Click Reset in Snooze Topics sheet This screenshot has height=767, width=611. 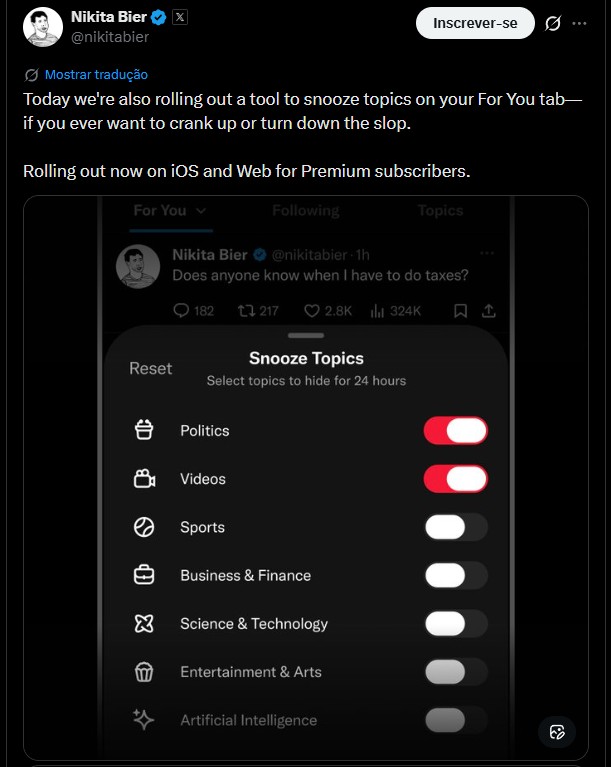(x=151, y=369)
